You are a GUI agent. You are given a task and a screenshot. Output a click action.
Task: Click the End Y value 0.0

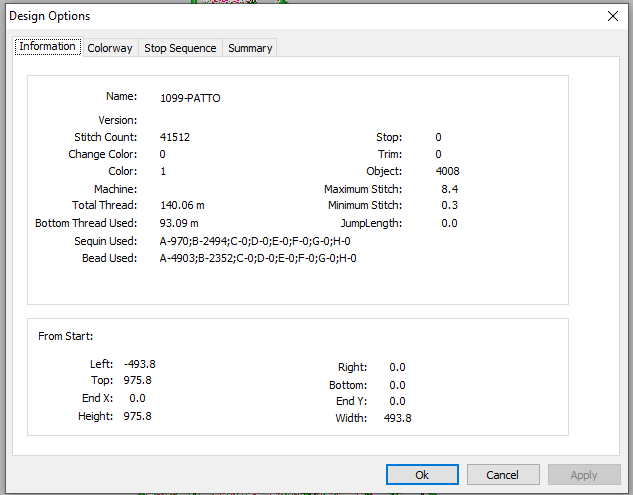coord(397,401)
